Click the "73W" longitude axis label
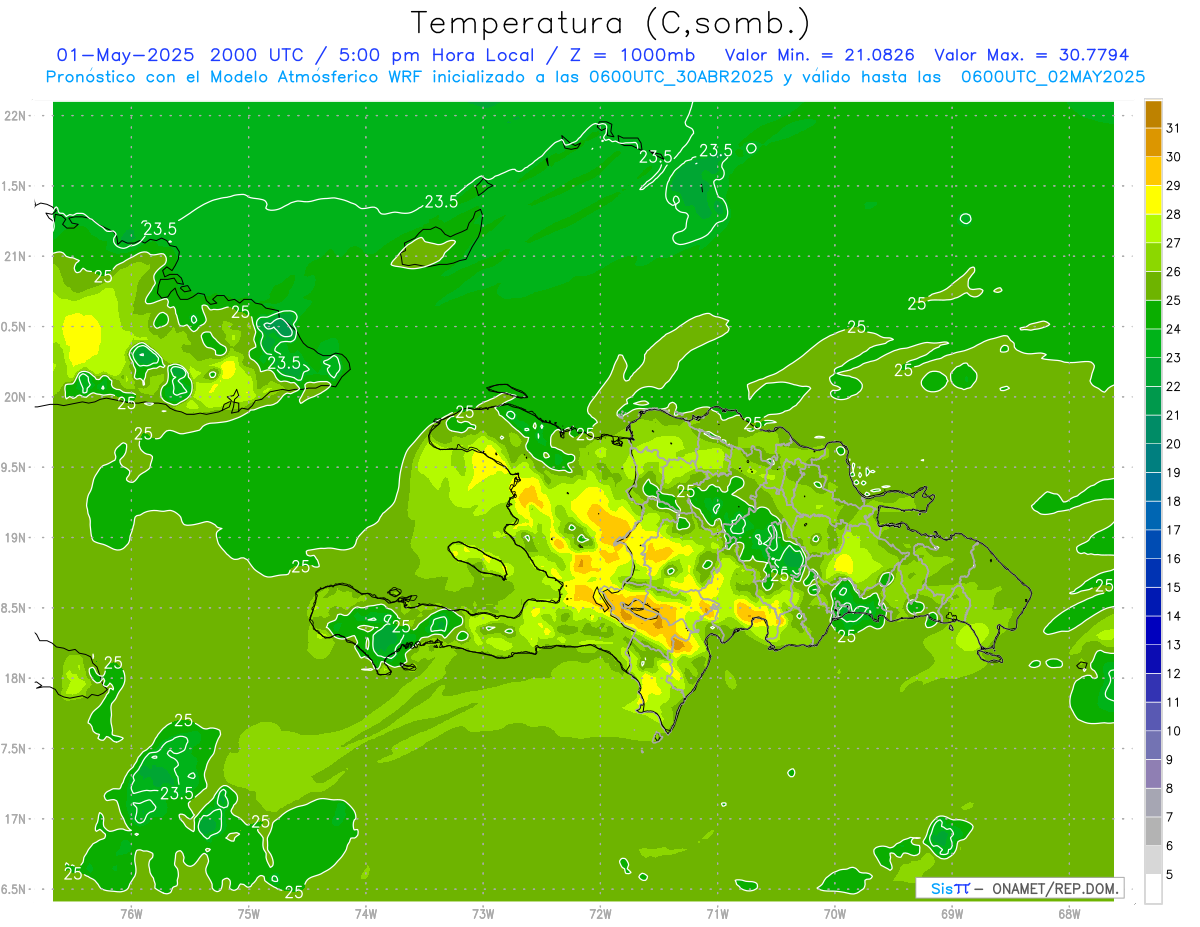This screenshot has height=927, width=1200. tap(483, 915)
